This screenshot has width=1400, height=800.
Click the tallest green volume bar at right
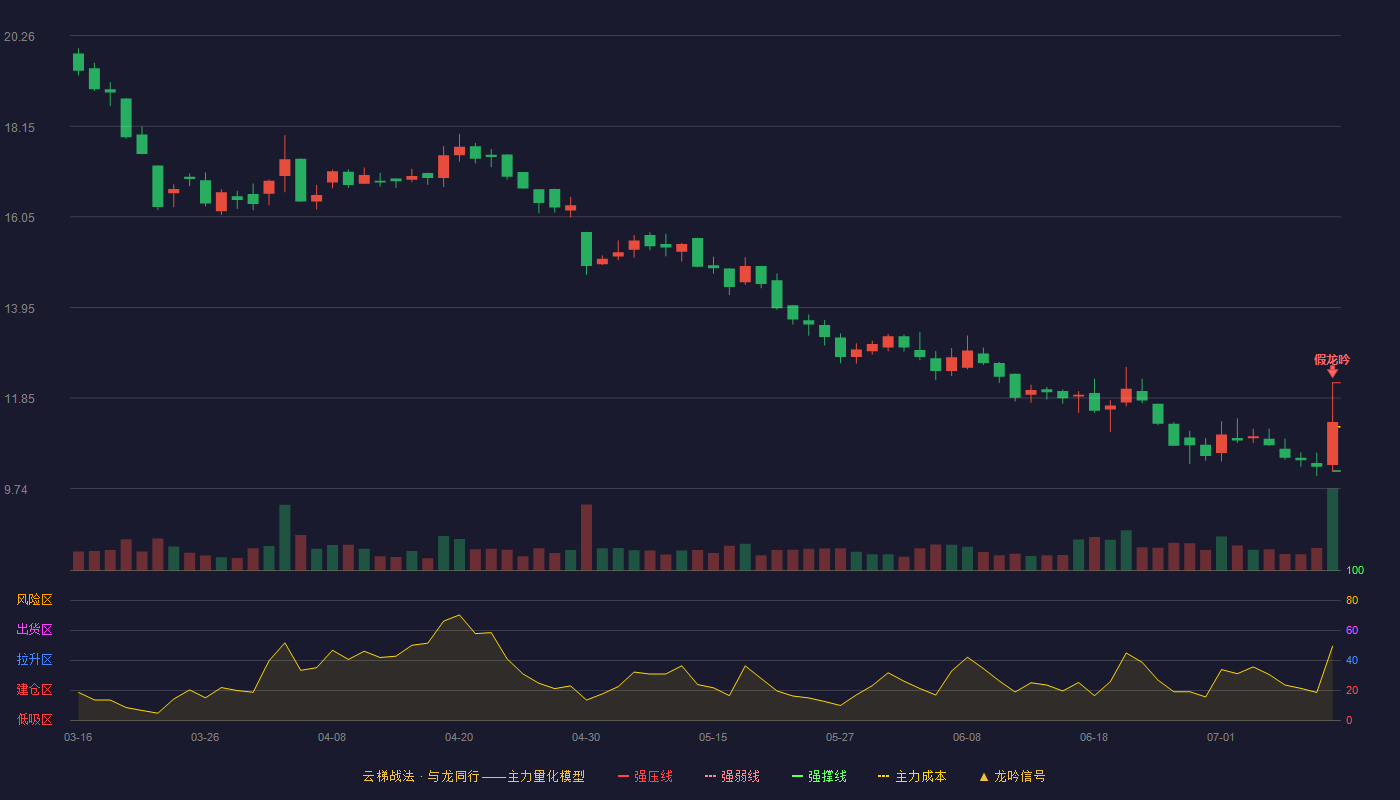click(1332, 529)
